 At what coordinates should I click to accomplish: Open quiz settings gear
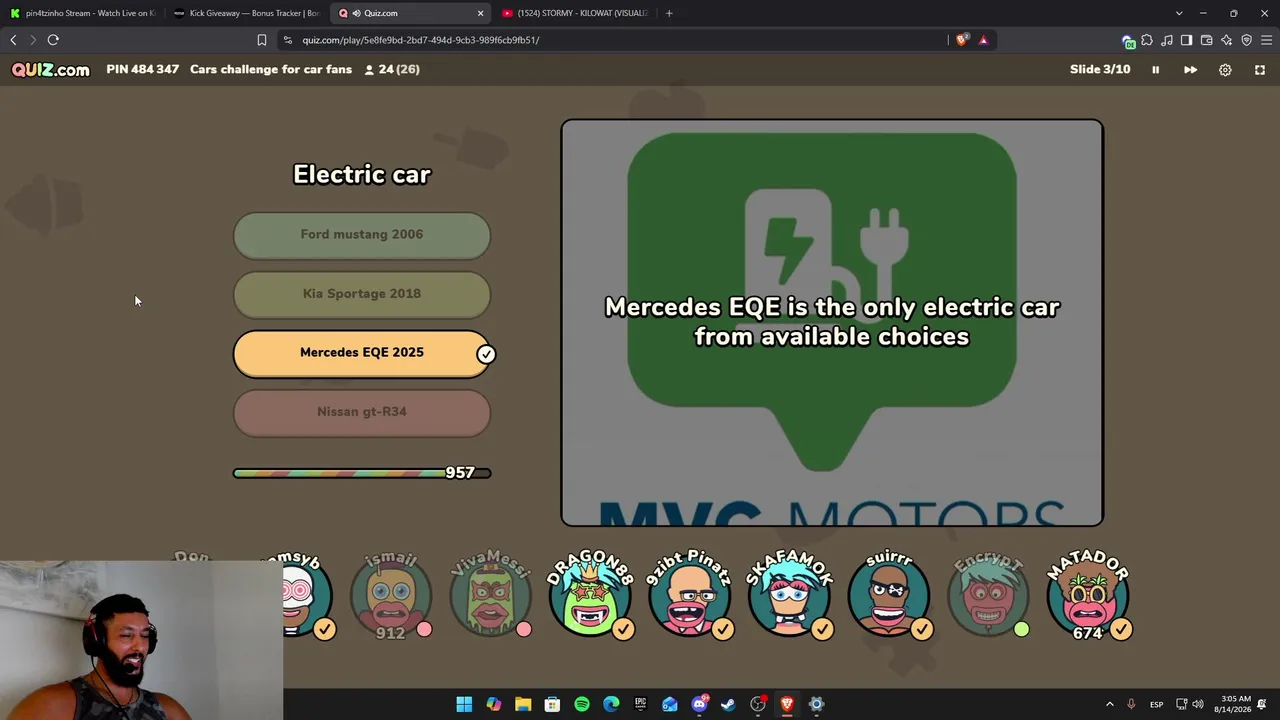point(1225,70)
